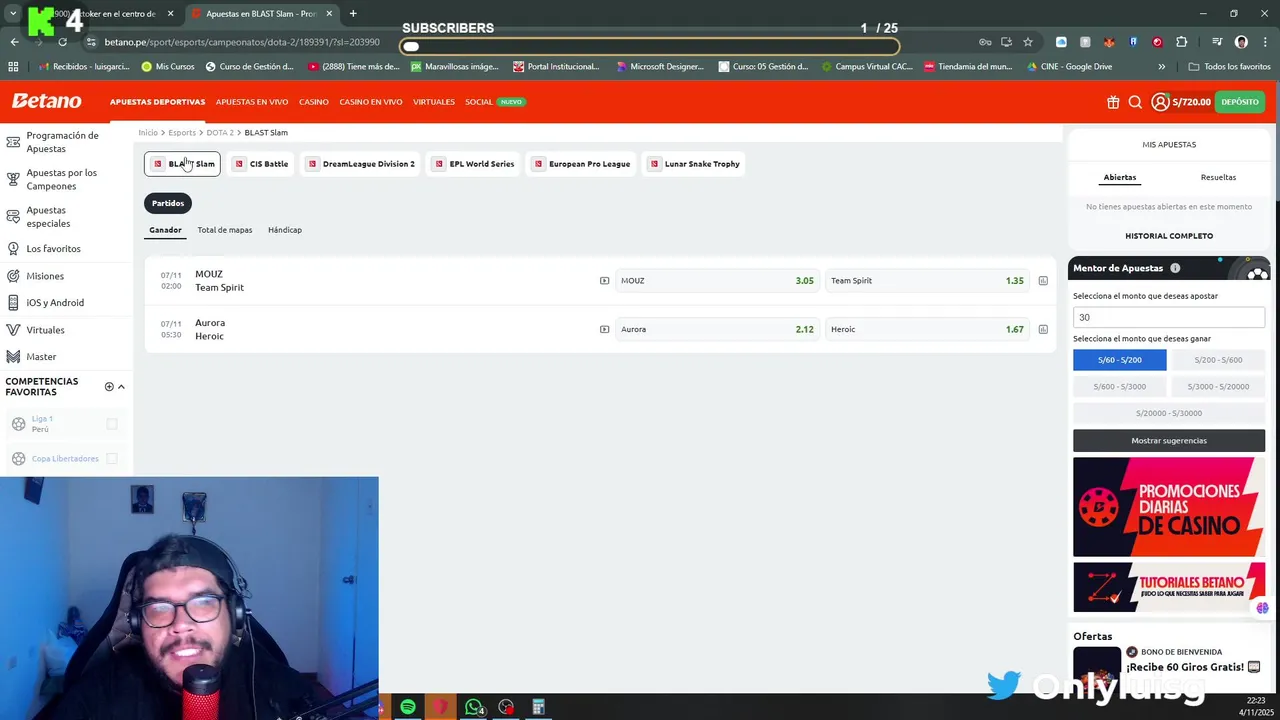Select CIS Battle tournament chip

(x=260, y=164)
